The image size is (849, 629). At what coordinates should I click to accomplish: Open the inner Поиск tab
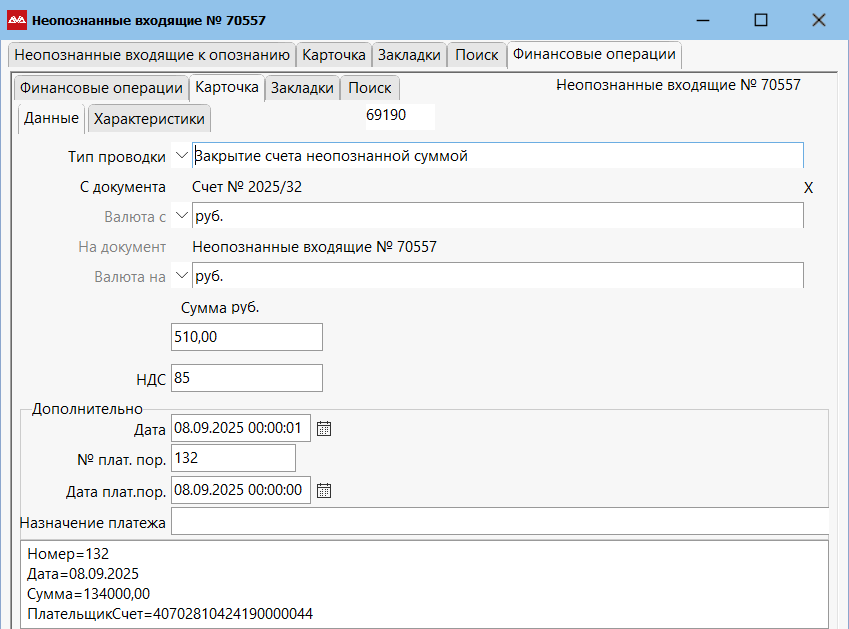(370, 88)
